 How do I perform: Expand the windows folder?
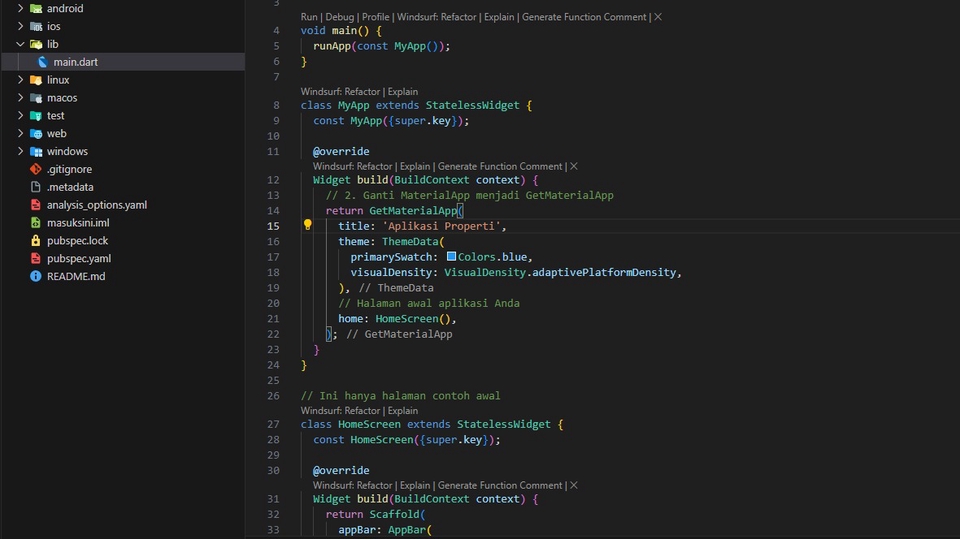click(x=20, y=151)
